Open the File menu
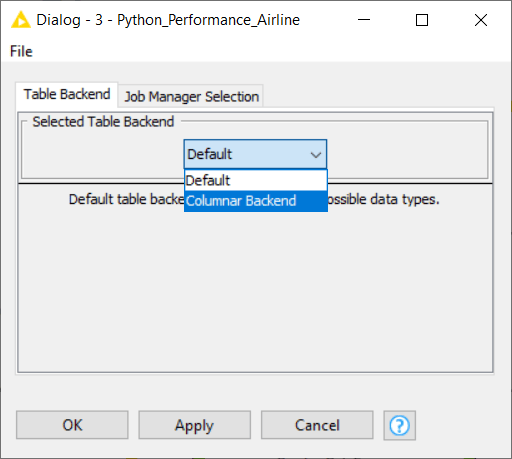Viewport: 512px width, 459px height. (21, 52)
